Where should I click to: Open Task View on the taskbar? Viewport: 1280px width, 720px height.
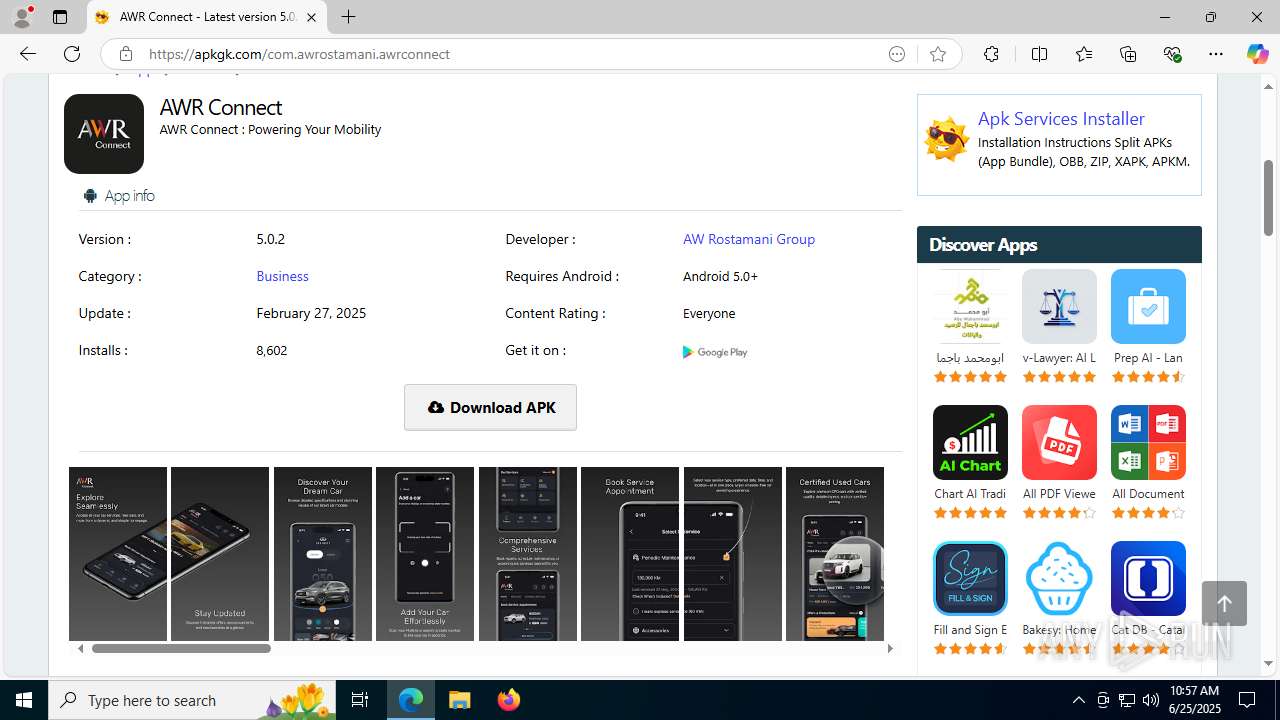click(x=360, y=700)
